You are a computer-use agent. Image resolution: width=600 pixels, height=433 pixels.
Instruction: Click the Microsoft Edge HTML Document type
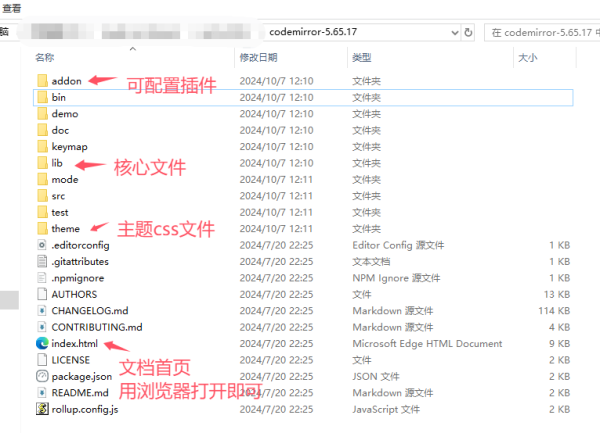pos(427,343)
